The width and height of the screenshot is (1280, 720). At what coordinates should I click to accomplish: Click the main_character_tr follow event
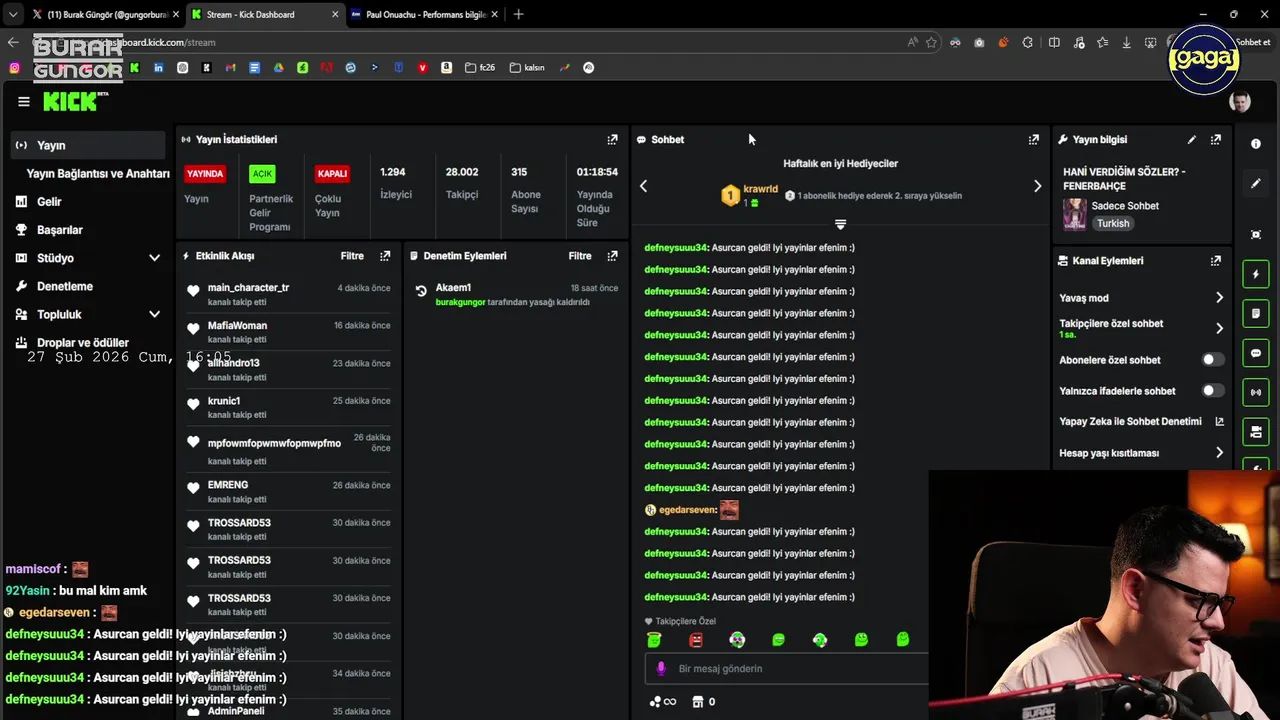pyautogui.click(x=289, y=294)
